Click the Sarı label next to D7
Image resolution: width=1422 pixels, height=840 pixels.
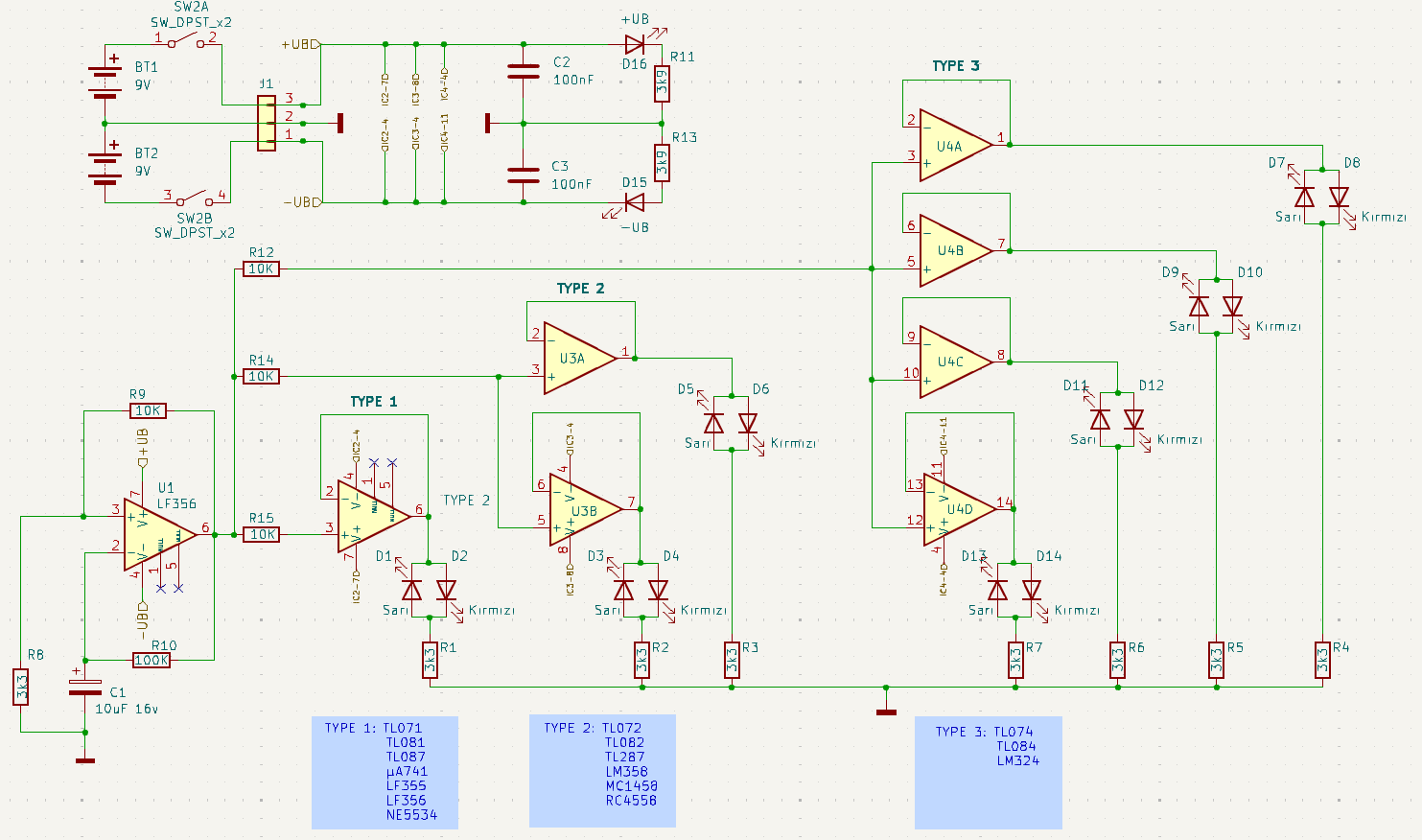pyautogui.click(x=1289, y=217)
